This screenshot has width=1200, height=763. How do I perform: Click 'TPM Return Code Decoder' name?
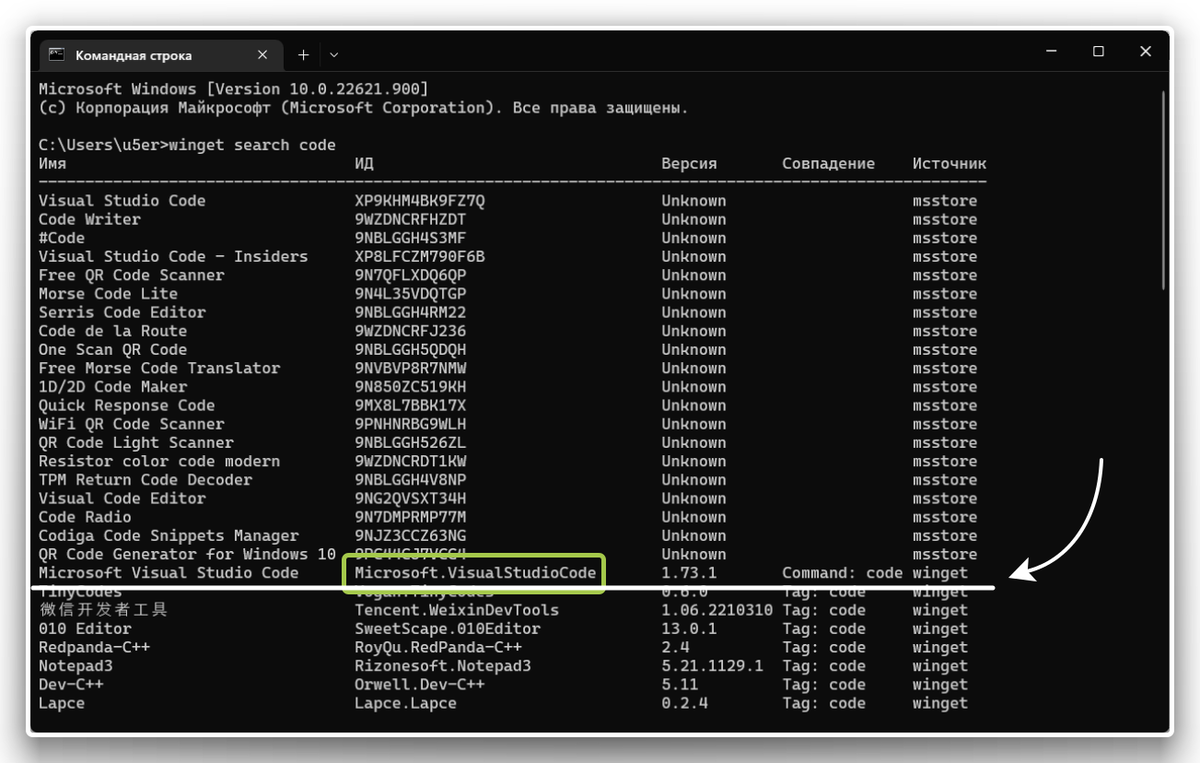(146, 480)
